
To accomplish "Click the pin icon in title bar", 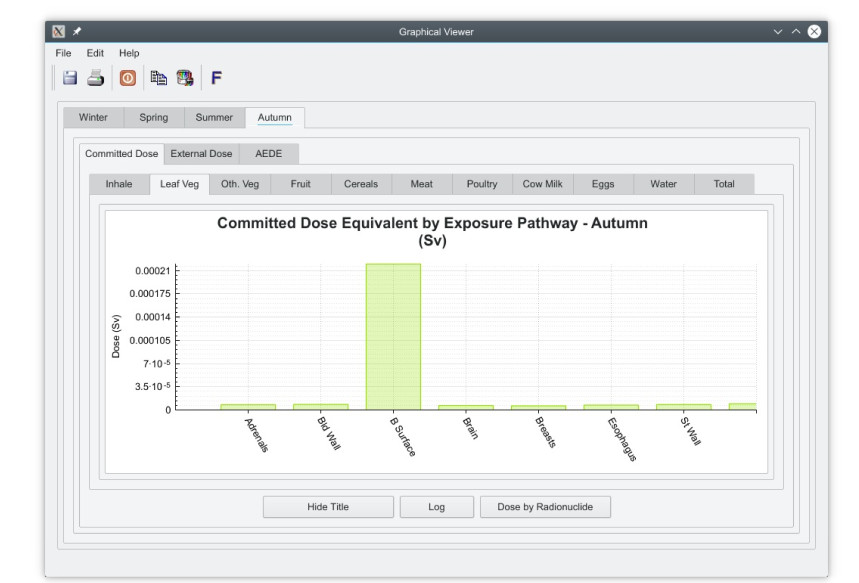I will point(77,32).
